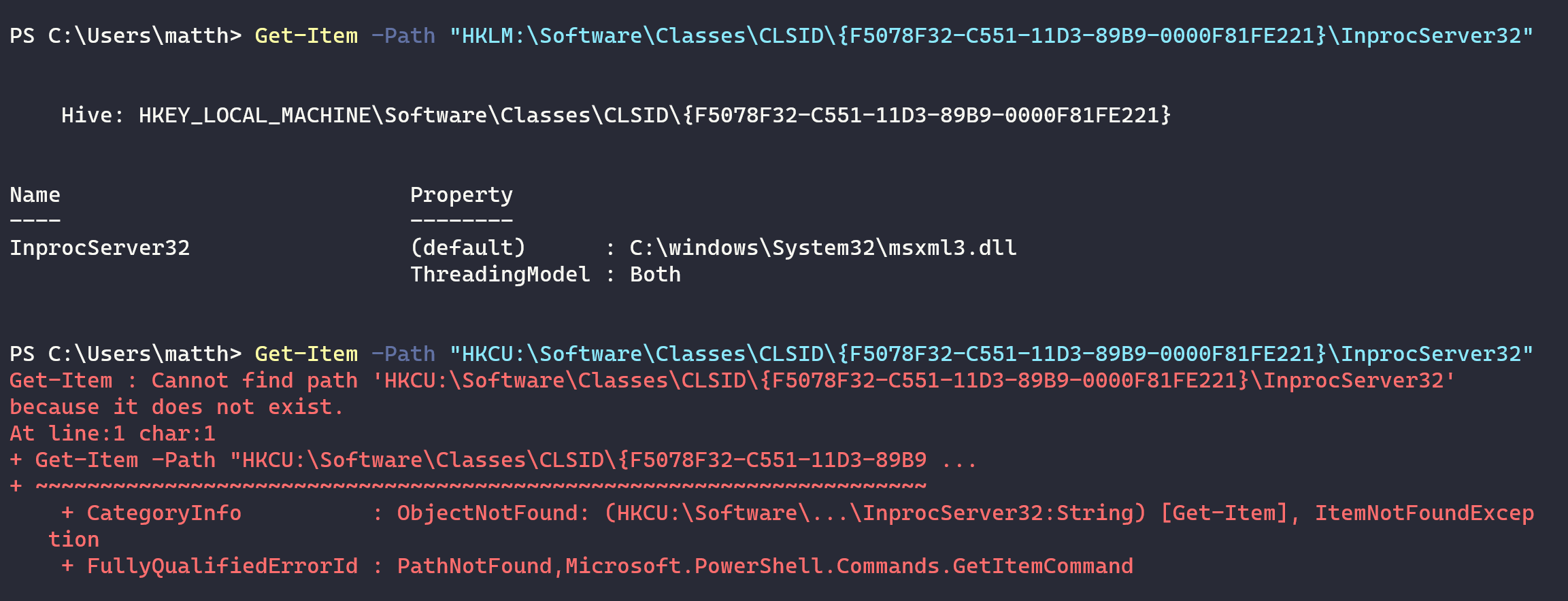The height and width of the screenshot is (601, 1568).
Task: Click the CategoryInfo error label
Action: pos(163,513)
